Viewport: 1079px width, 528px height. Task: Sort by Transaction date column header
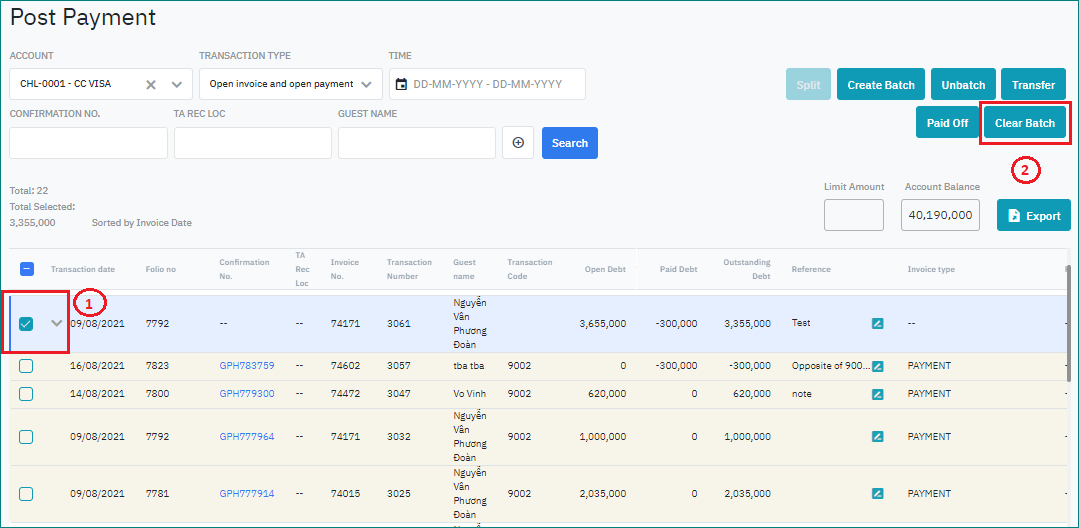(x=83, y=269)
